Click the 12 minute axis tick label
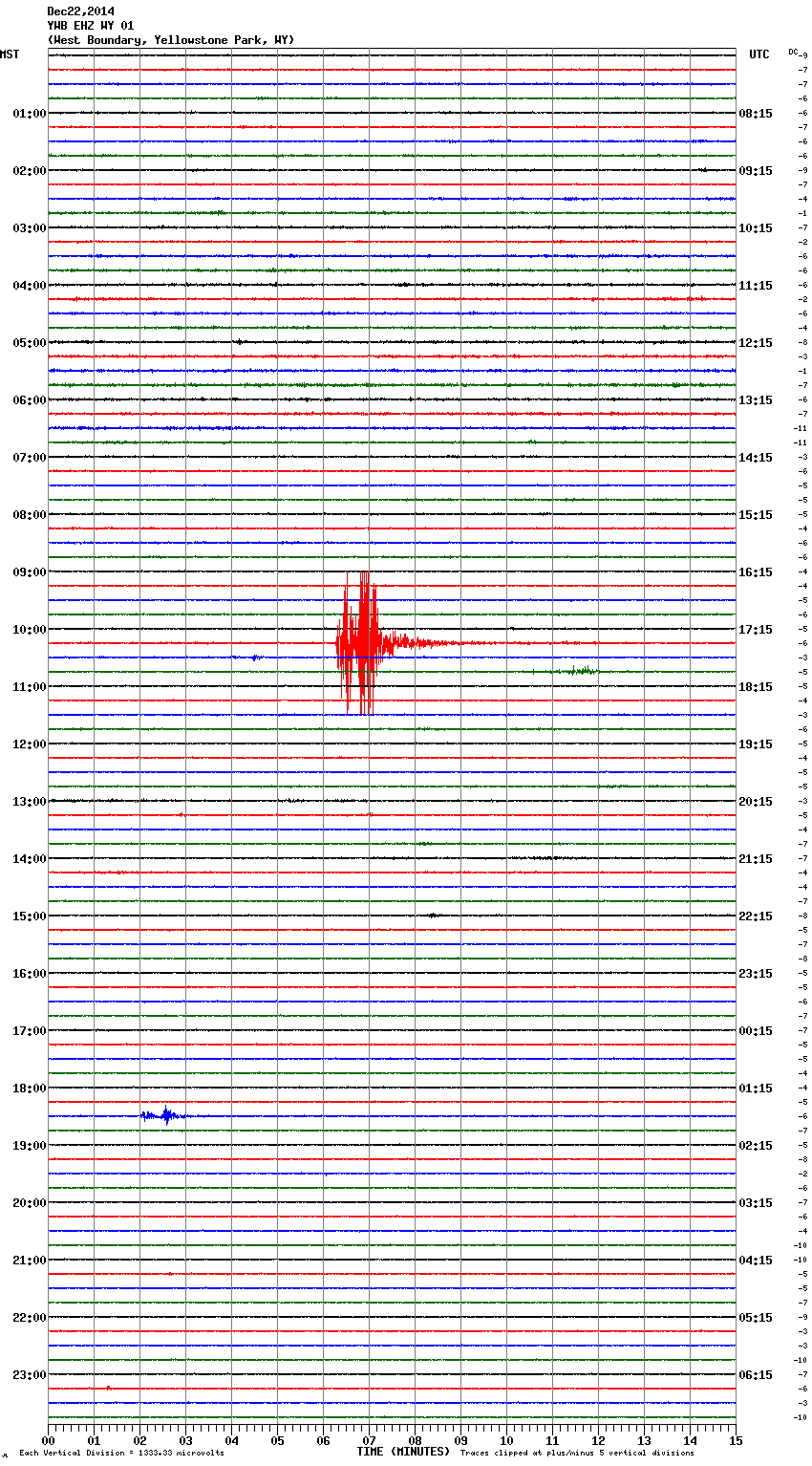This screenshot has height=1466, width=812. click(x=599, y=1440)
